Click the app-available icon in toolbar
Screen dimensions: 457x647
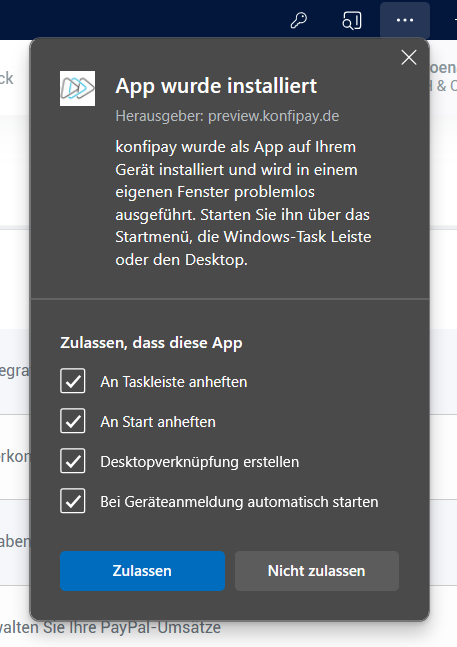(352, 20)
